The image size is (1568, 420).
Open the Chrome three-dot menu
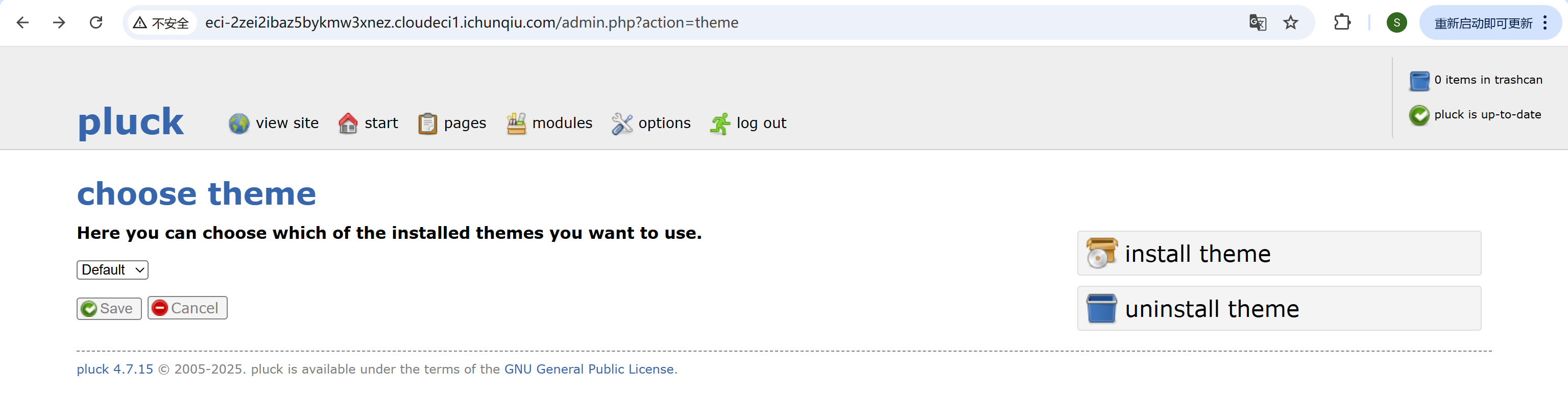[x=1546, y=23]
